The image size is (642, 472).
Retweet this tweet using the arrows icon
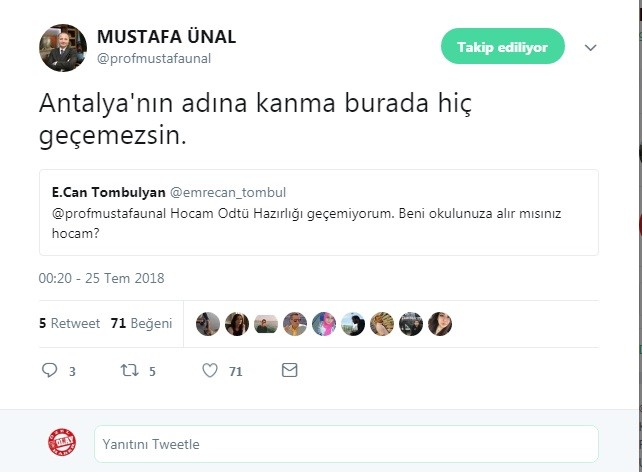tap(128, 370)
